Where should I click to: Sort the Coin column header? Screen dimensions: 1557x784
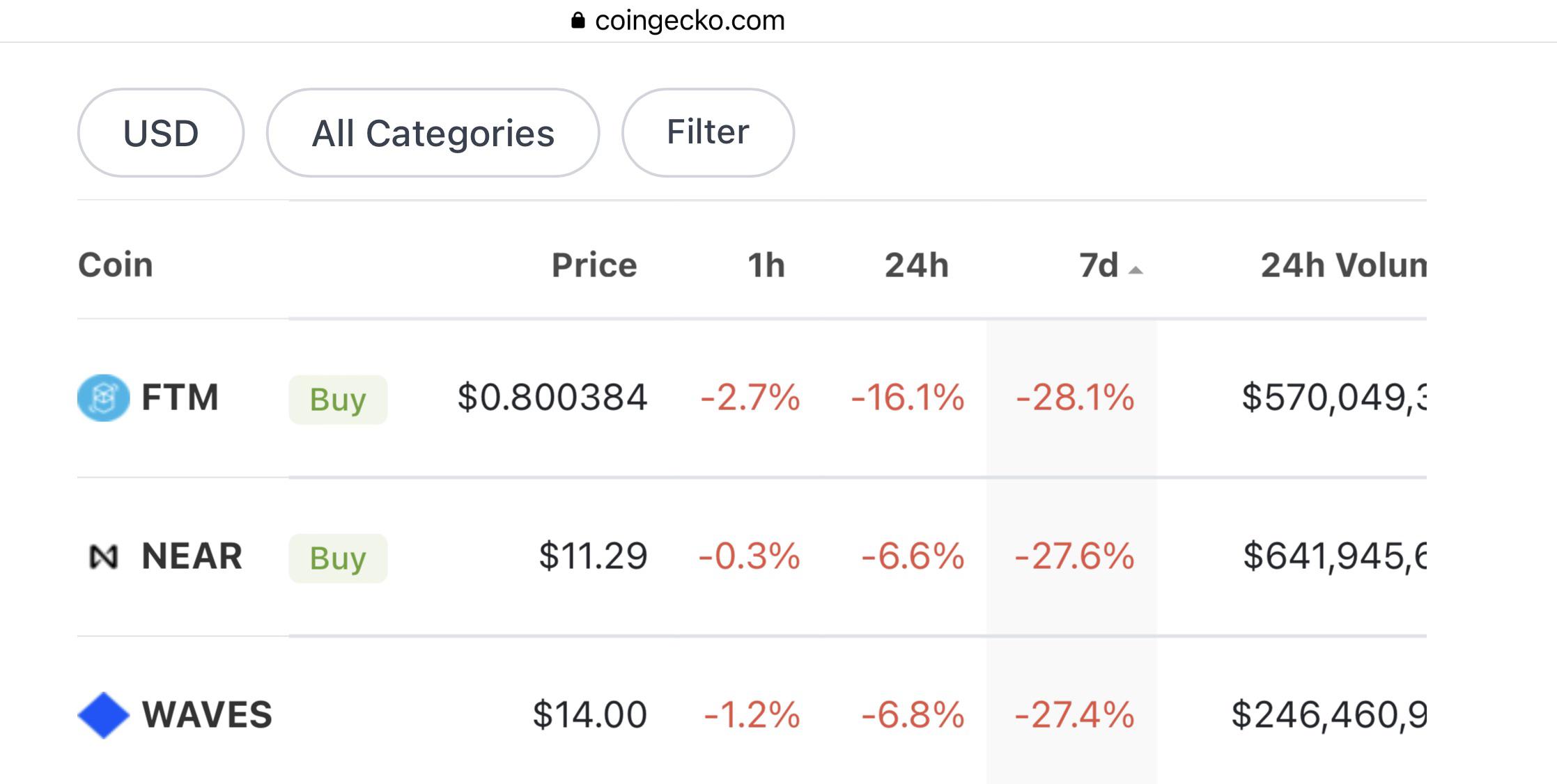(x=115, y=265)
